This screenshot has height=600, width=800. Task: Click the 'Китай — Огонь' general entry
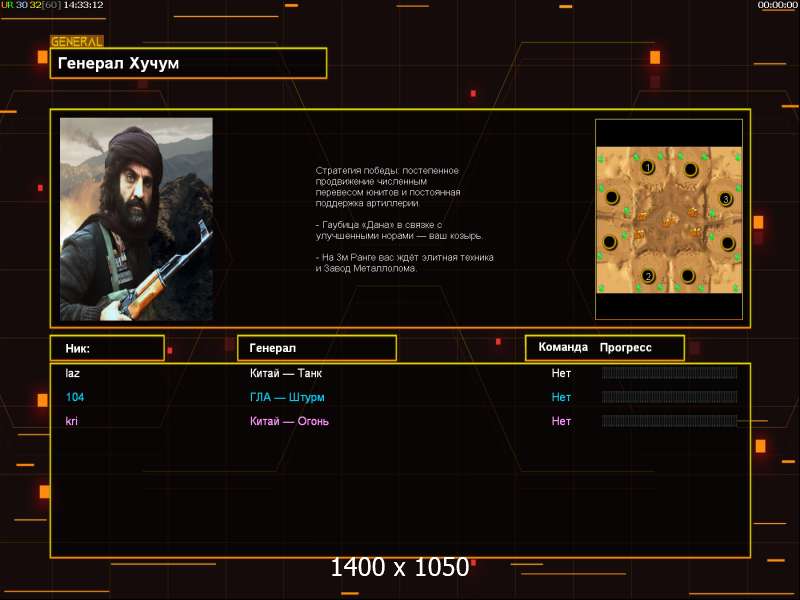[289, 421]
